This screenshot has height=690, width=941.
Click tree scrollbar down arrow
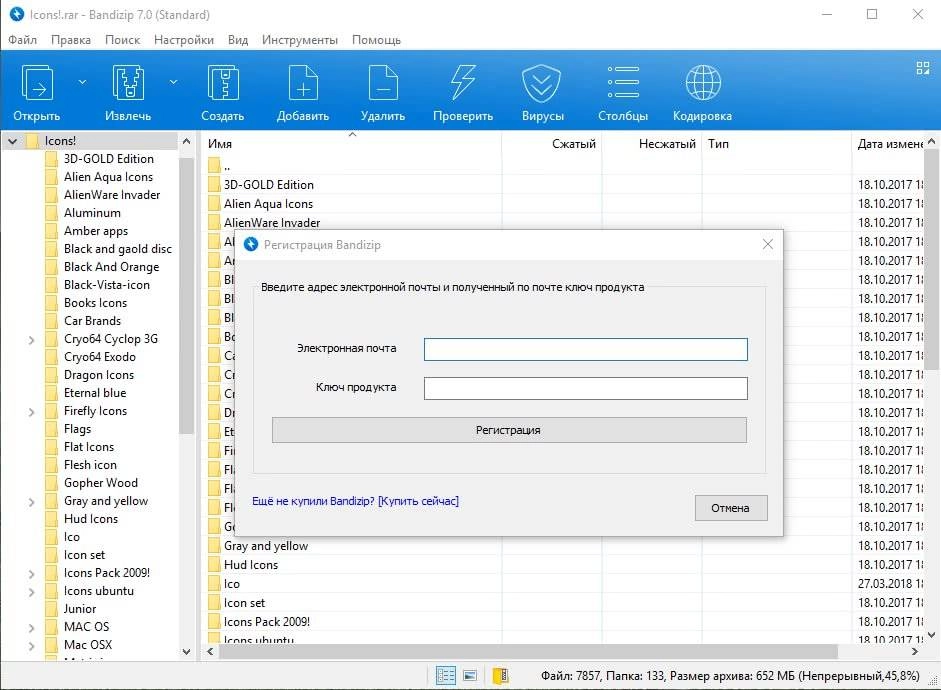[x=187, y=652]
